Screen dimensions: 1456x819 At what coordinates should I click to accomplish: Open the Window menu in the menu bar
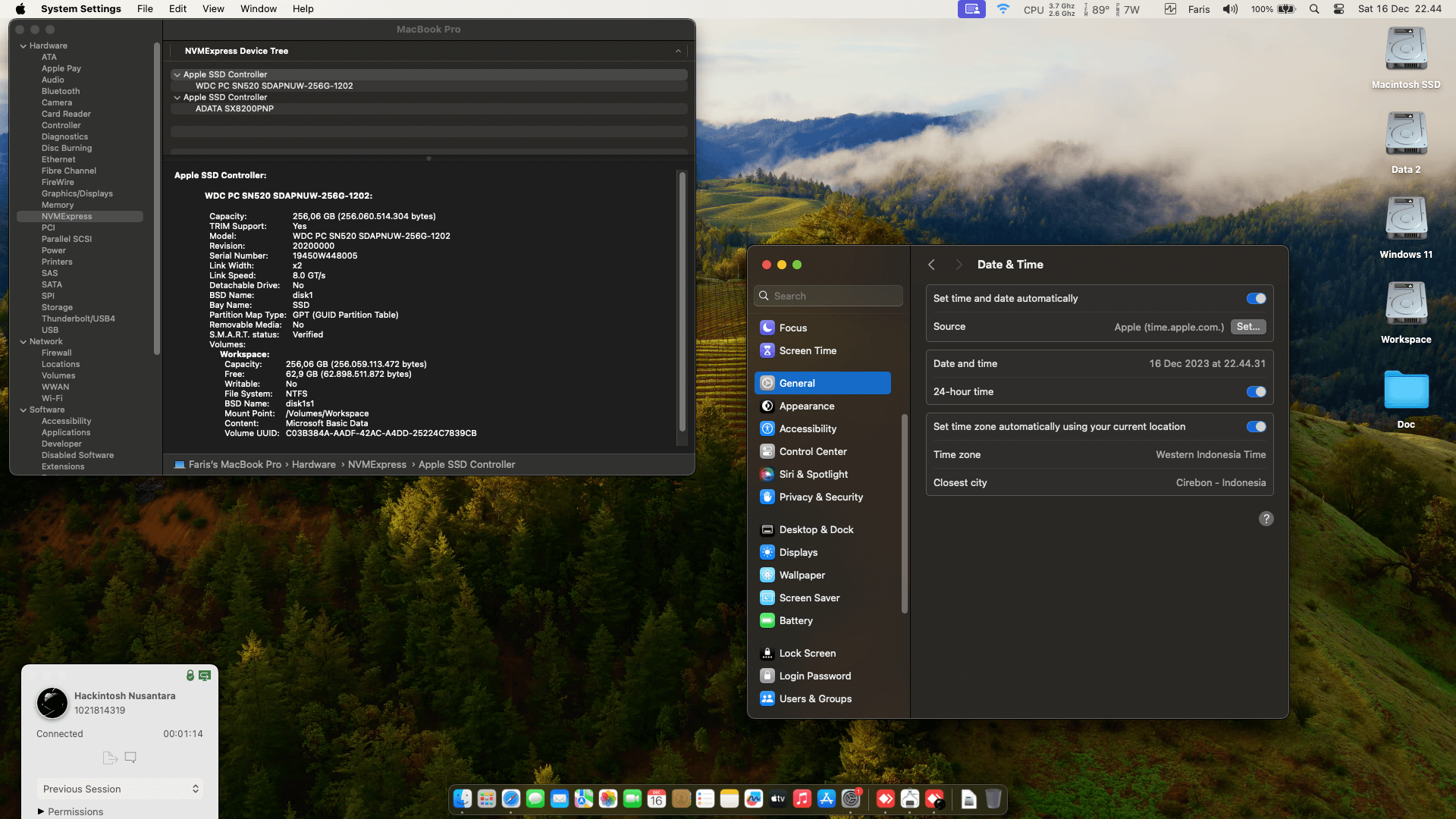(258, 8)
